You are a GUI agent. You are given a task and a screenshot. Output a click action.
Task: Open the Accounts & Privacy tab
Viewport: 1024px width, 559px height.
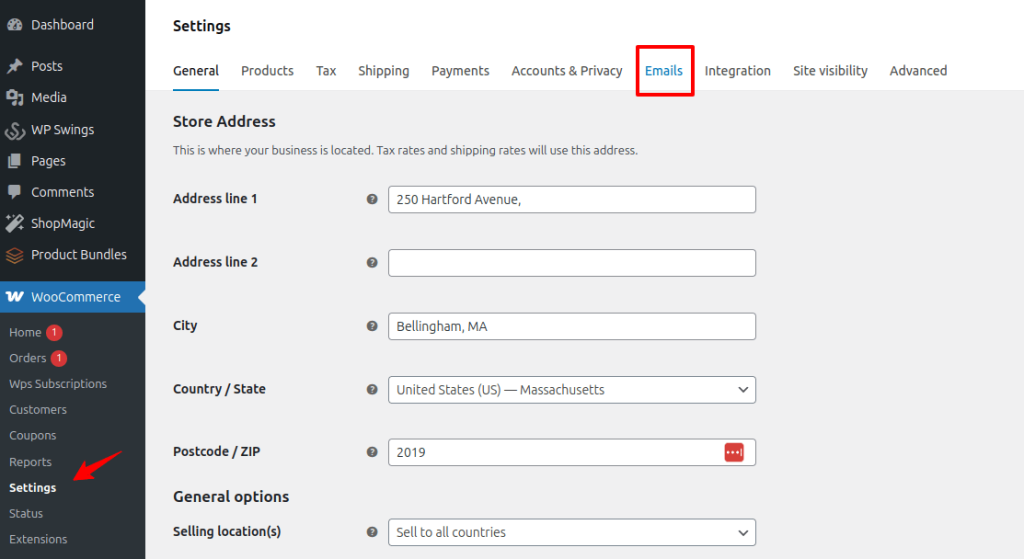[567, 71]
